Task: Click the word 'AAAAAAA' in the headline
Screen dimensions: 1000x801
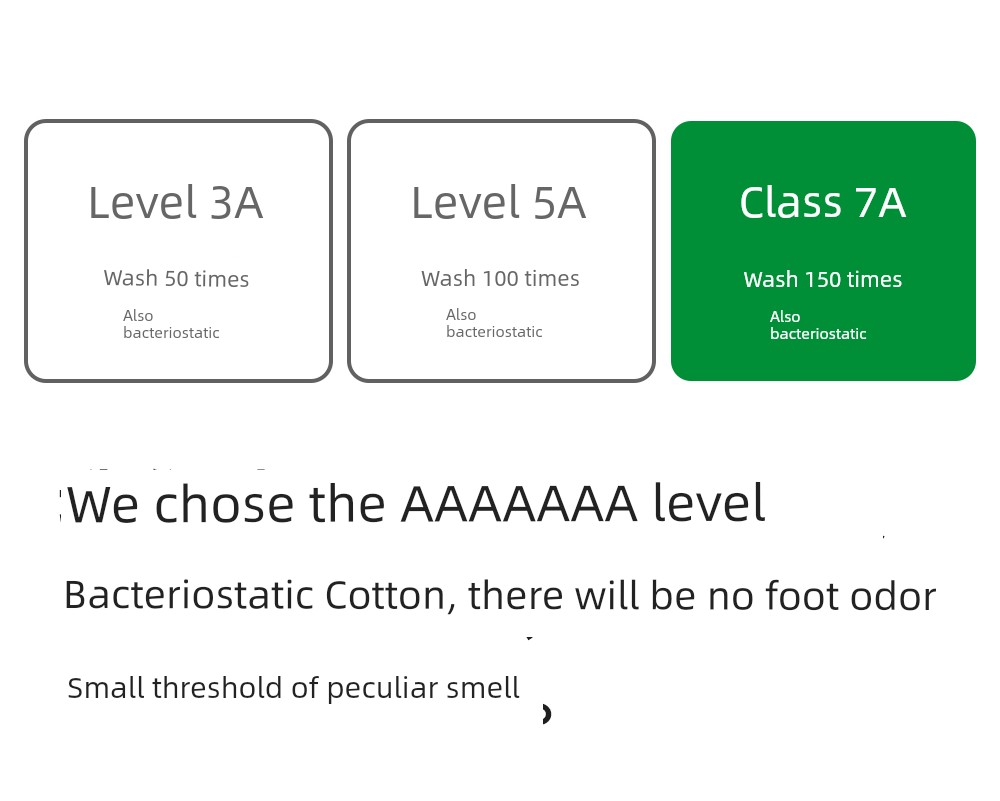Action: (519, 504)
